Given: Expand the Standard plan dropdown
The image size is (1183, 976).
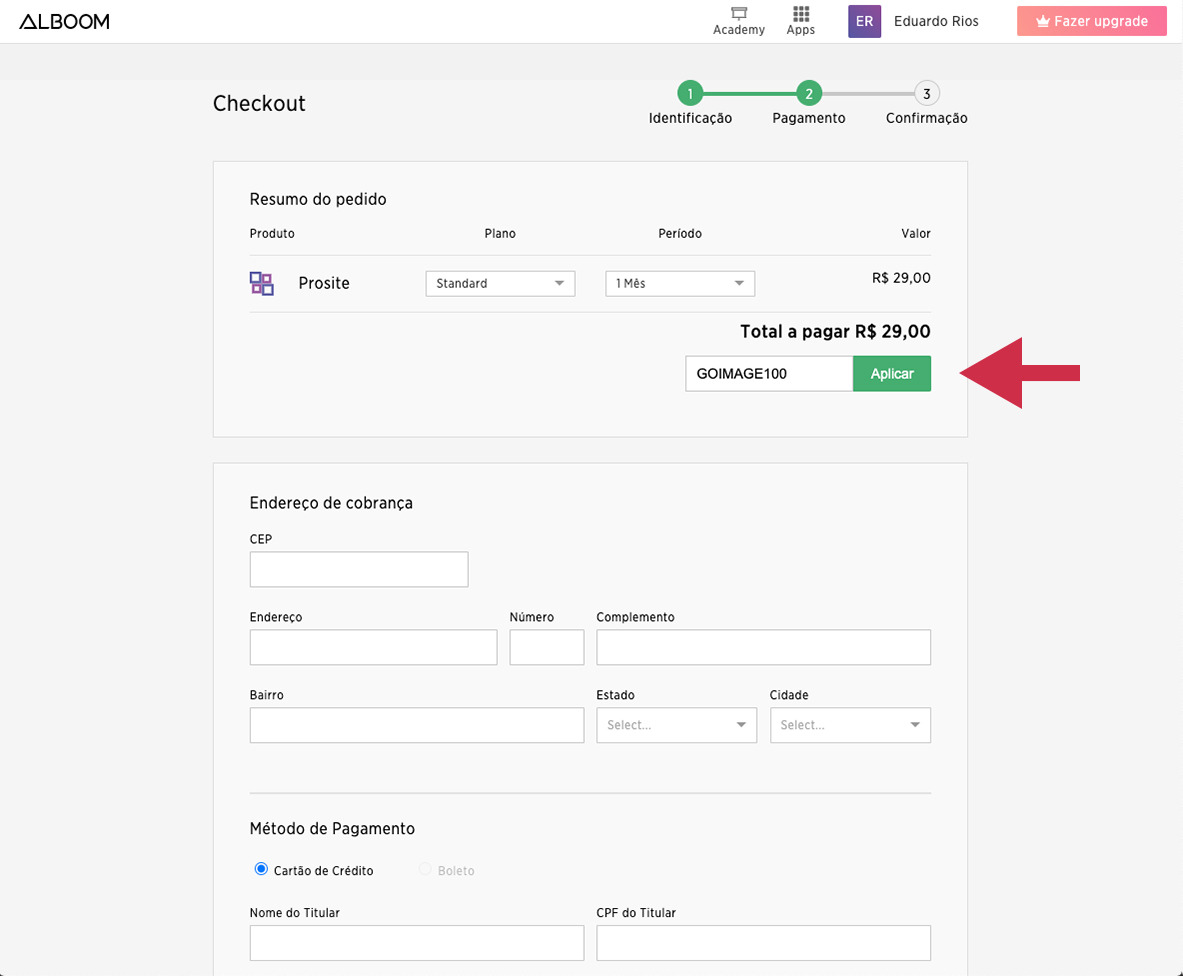Looking at the screenshot, I should (x=500, y=284).
